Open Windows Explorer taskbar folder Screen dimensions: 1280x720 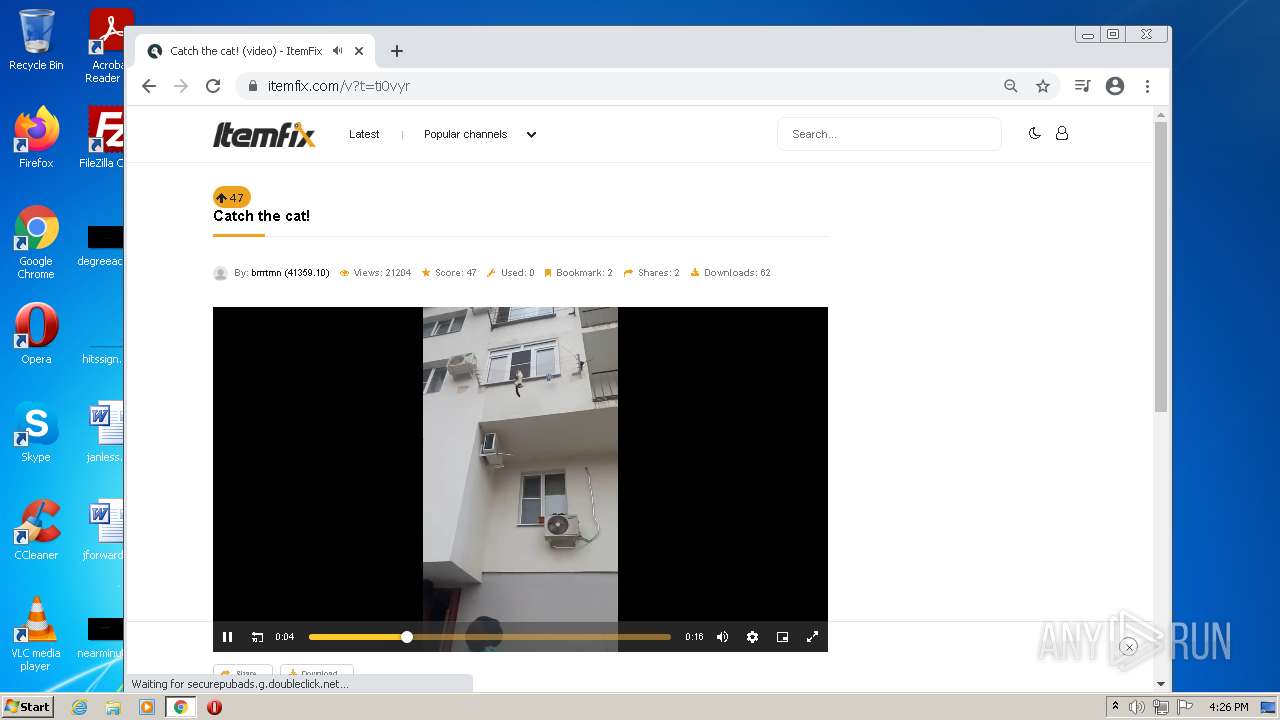click(x=113, y=707)
